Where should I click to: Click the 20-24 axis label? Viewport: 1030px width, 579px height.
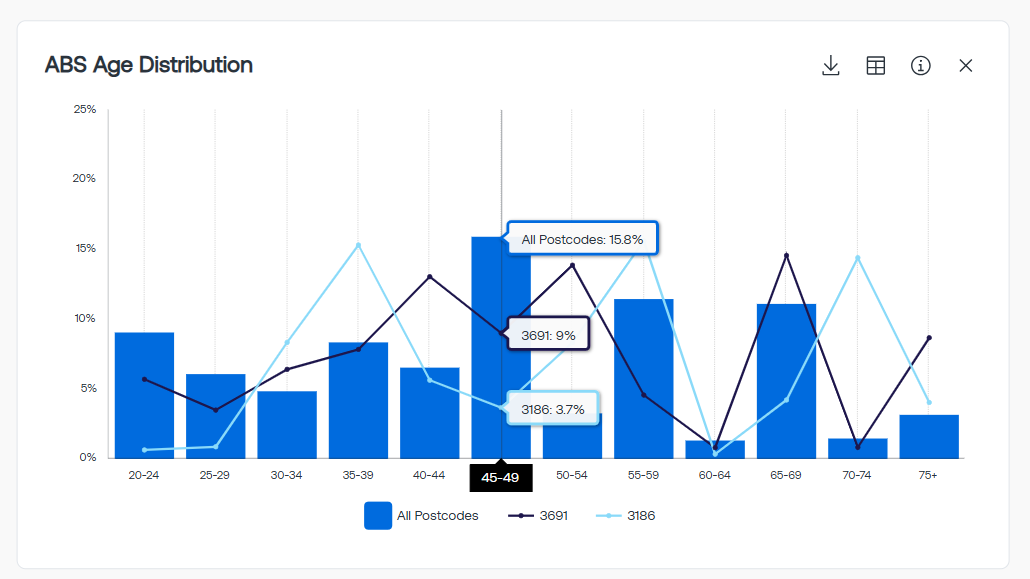point(144,475)
